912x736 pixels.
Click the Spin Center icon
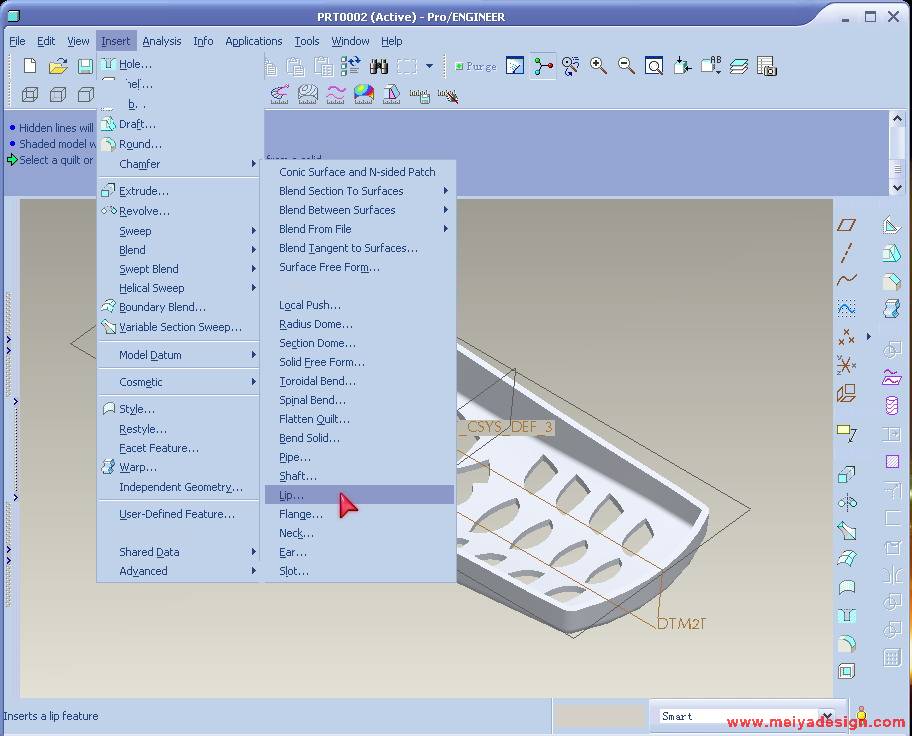pyautogui.click(x=543, y=66)
